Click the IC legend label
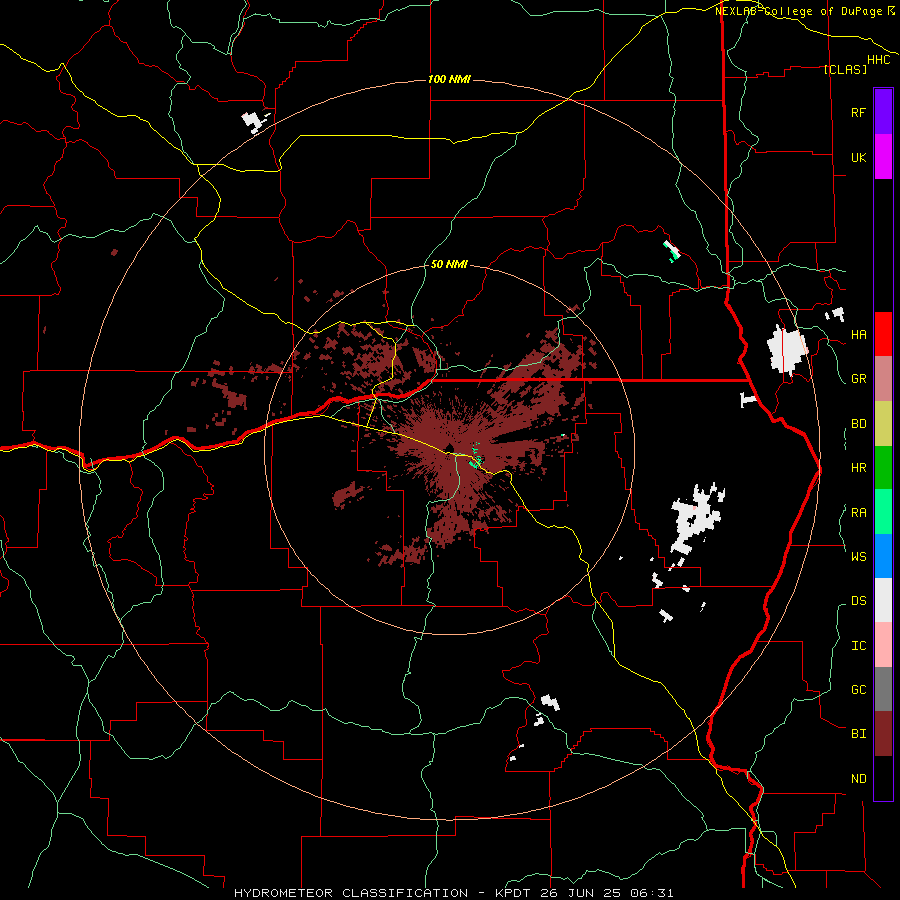The width and height of the screenshot is (900, 900). [858, 646]
